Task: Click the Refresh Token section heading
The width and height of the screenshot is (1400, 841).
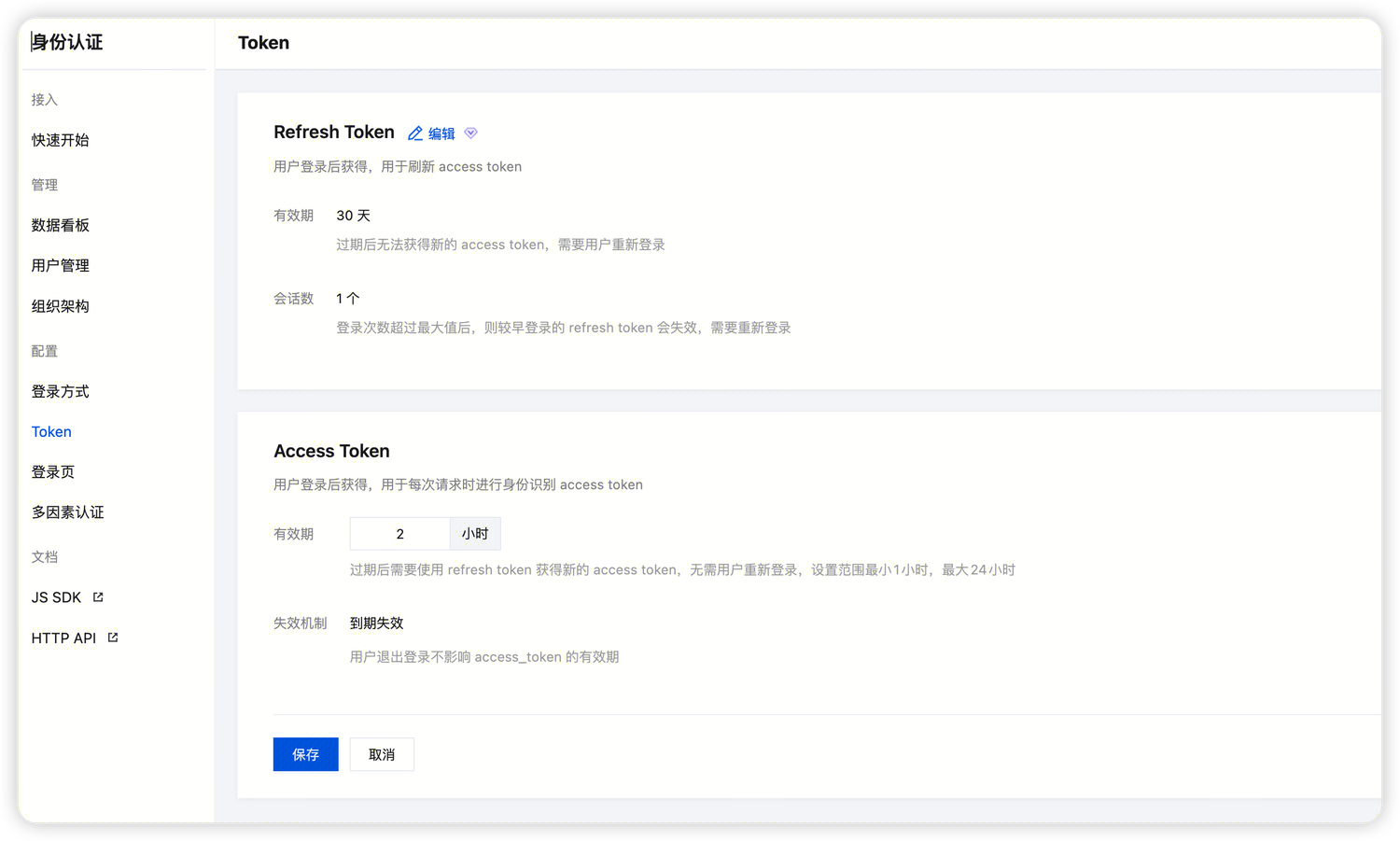Action: coord(334,133)
